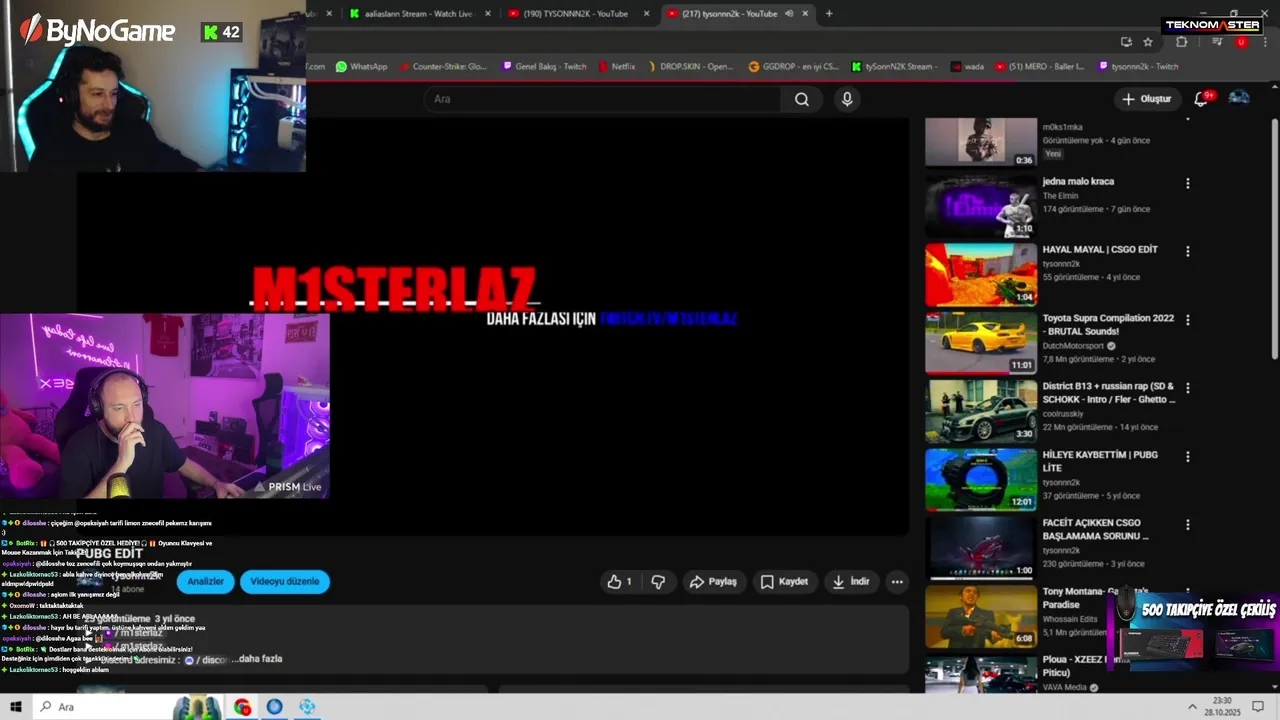
Task: Download the video with İndir
Action: (x=851, y=582)
